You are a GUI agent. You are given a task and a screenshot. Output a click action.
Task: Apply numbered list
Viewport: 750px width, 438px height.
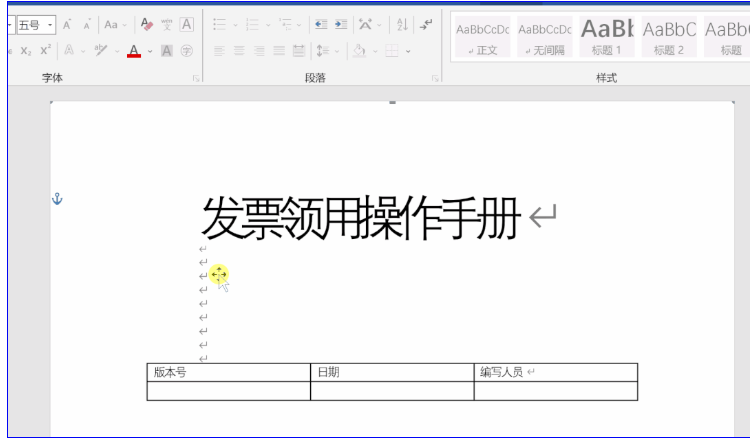point(252,24)
